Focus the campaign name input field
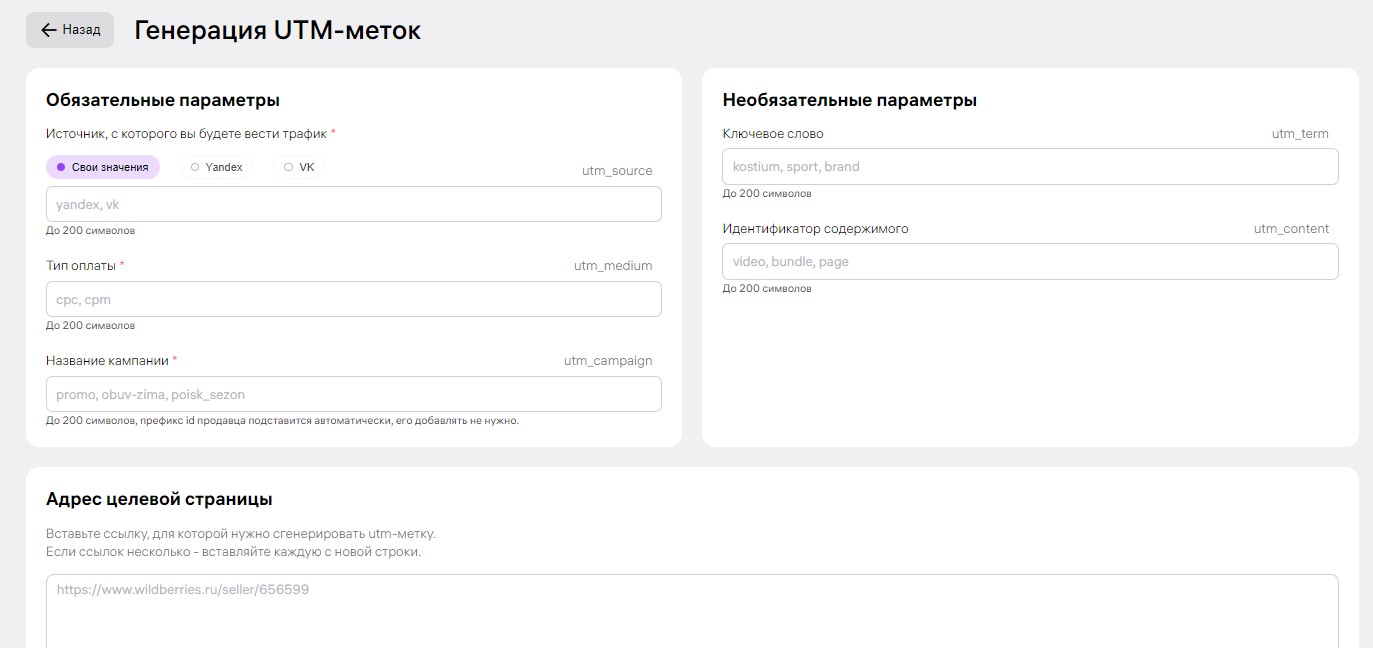Image resolution: width=1373 pixels, height=648 pixels. tap(353, 394)
